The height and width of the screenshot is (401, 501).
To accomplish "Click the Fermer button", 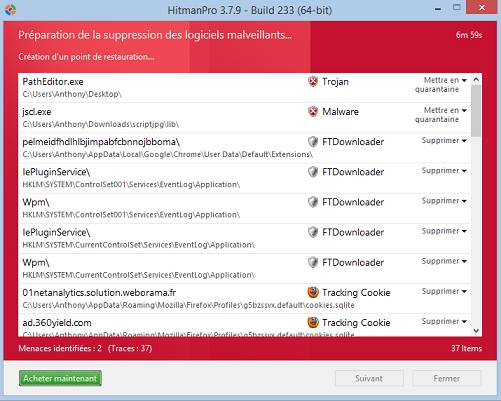I will tap(447, 378).
